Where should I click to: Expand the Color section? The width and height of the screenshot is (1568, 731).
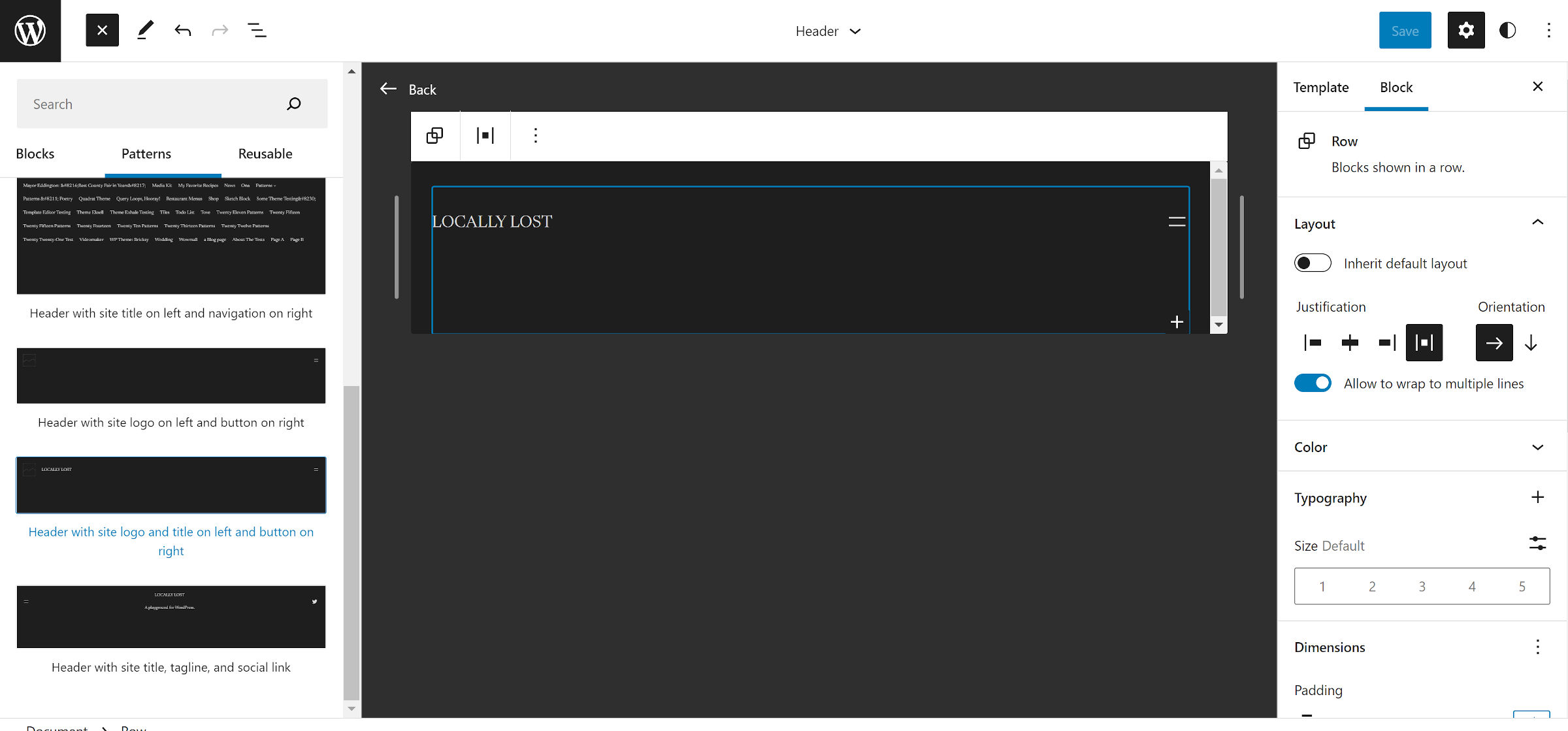pyautogui.click(x=1539, y=447)
